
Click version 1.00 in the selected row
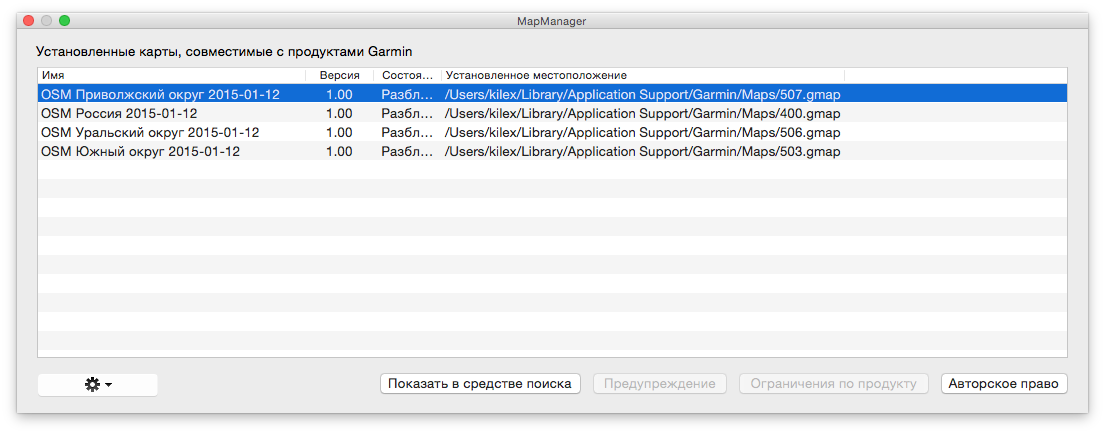coord(340,94)
